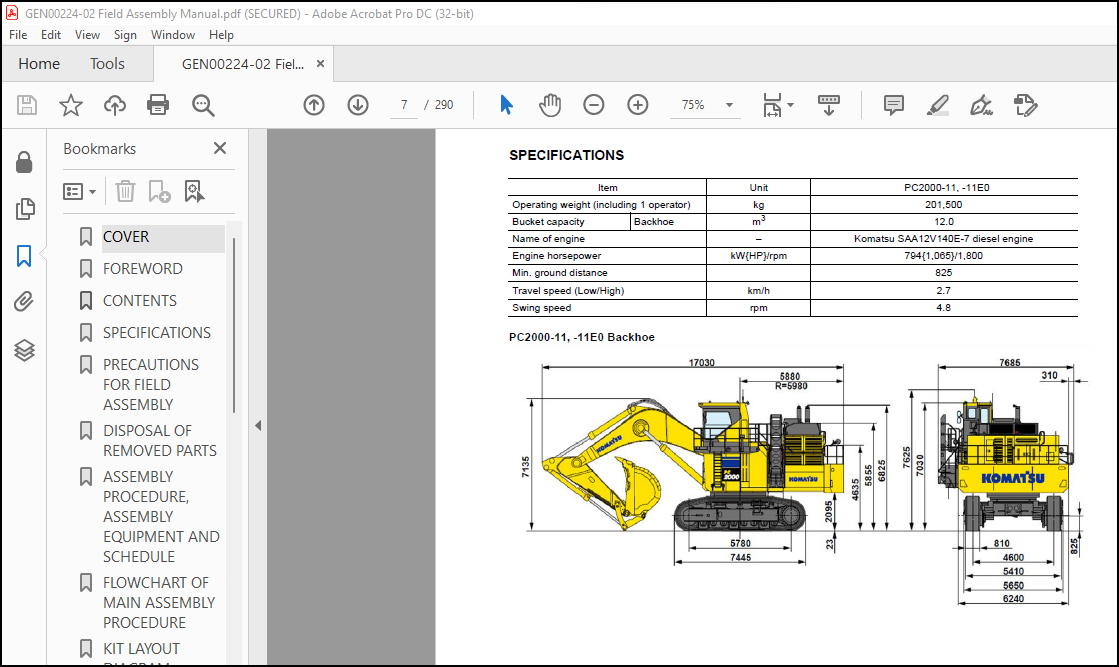Click Komatsu SAA12V140E-7 diesel engine cell

[943, 239]
